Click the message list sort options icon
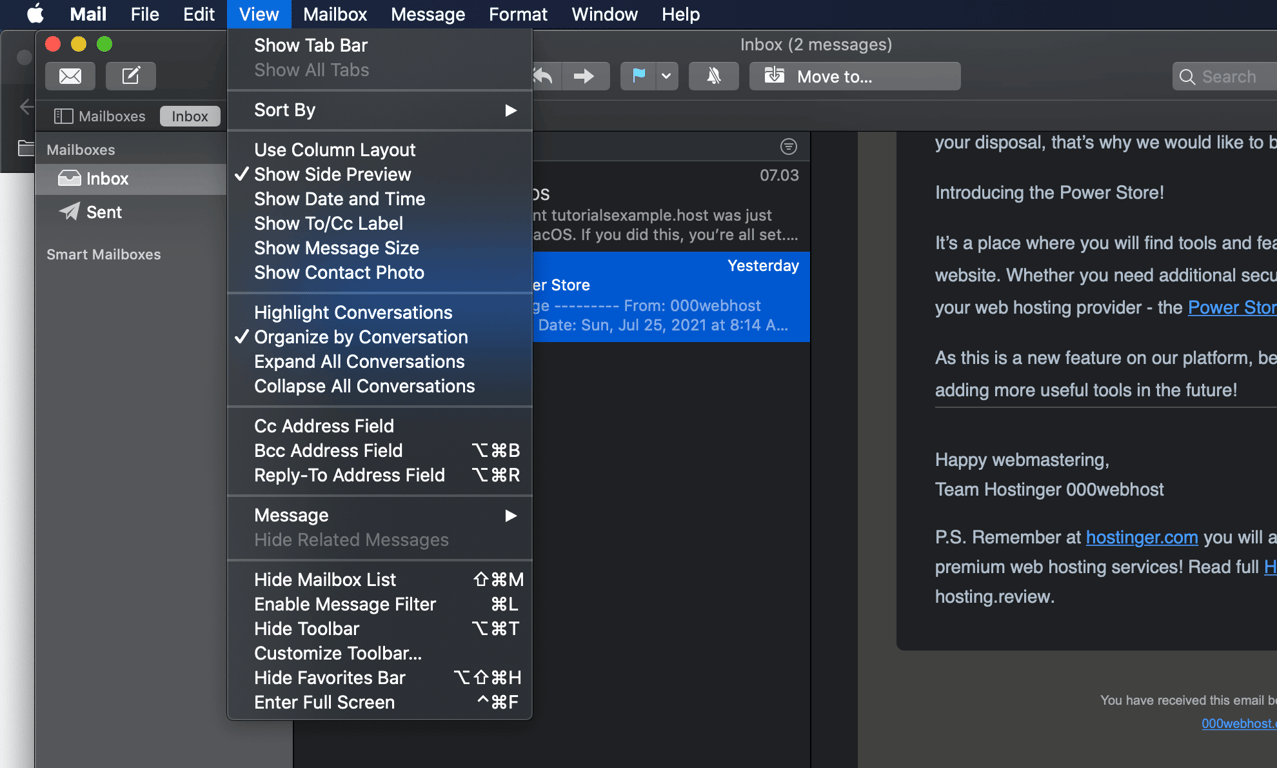Viewport: 1277px width, 768px height. pyautogui.click(x=788, y=146)
